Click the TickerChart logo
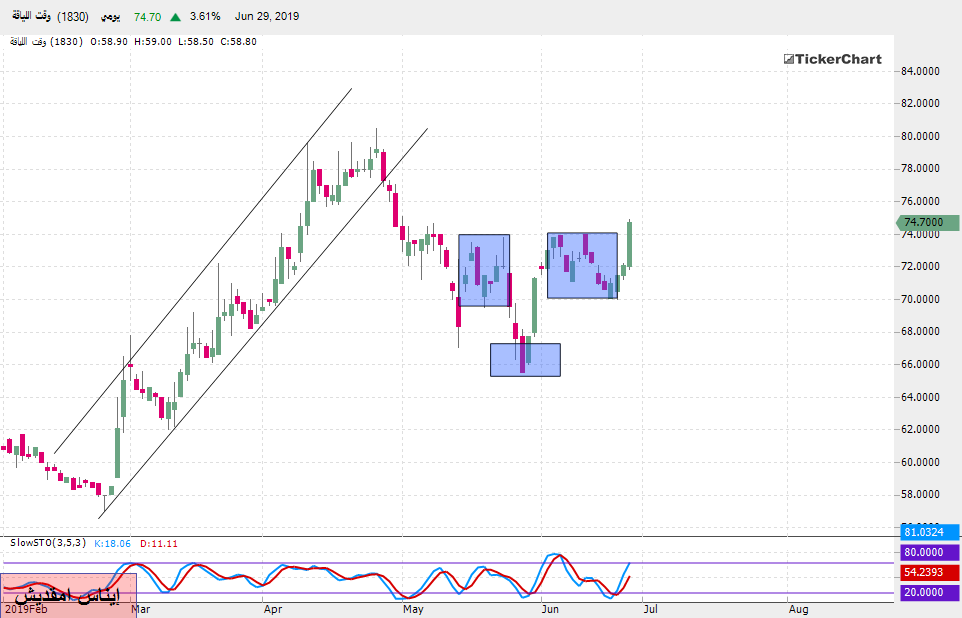The image size is (962, 618). pos(832,59)
